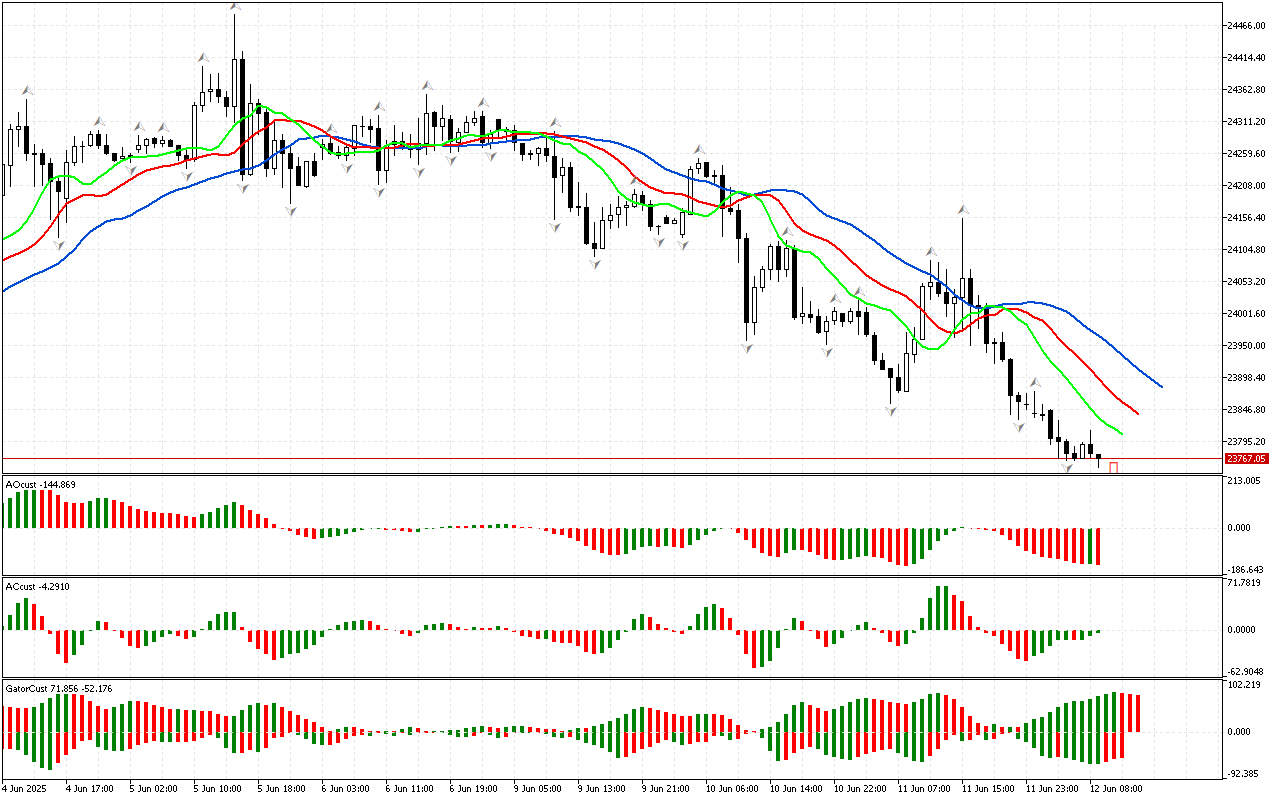This screenshot has width=1280, height=800.
Task: Select the down fractal below the 9 Jun 13:00 low
Action: [x=595, y=263]
